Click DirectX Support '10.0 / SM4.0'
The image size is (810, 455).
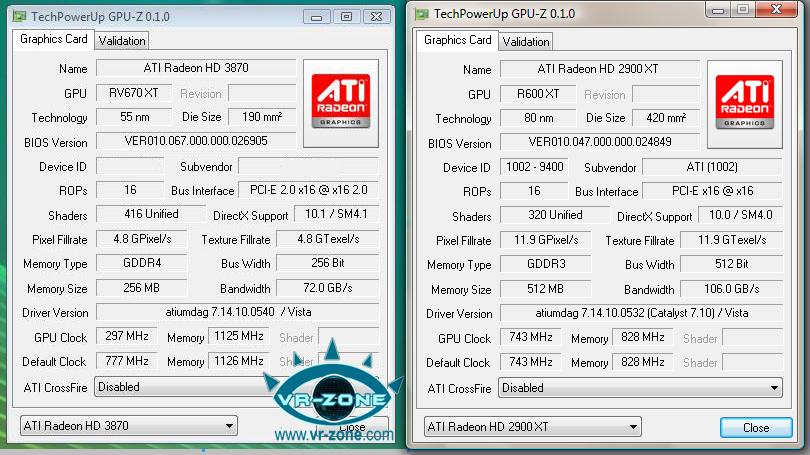coord(740,215)
